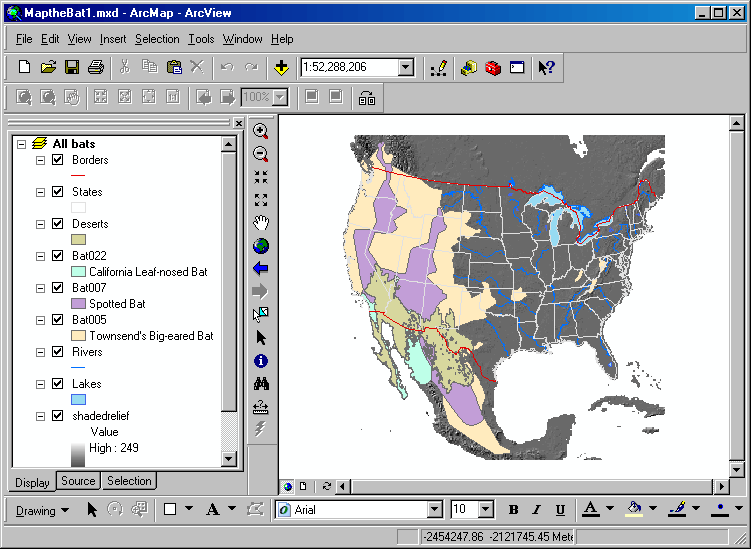The image size is (751, 549).
Task: Select the Zoom In magnifier tool
Action: 261,131
